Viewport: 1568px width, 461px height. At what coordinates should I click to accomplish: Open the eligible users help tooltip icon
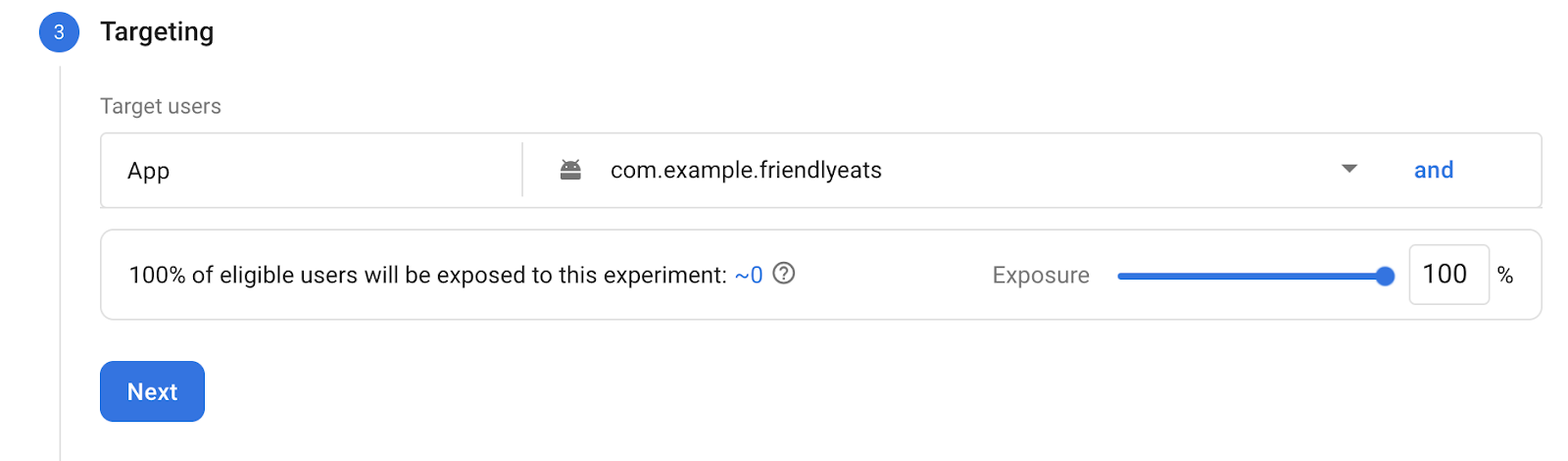[784, 274]
